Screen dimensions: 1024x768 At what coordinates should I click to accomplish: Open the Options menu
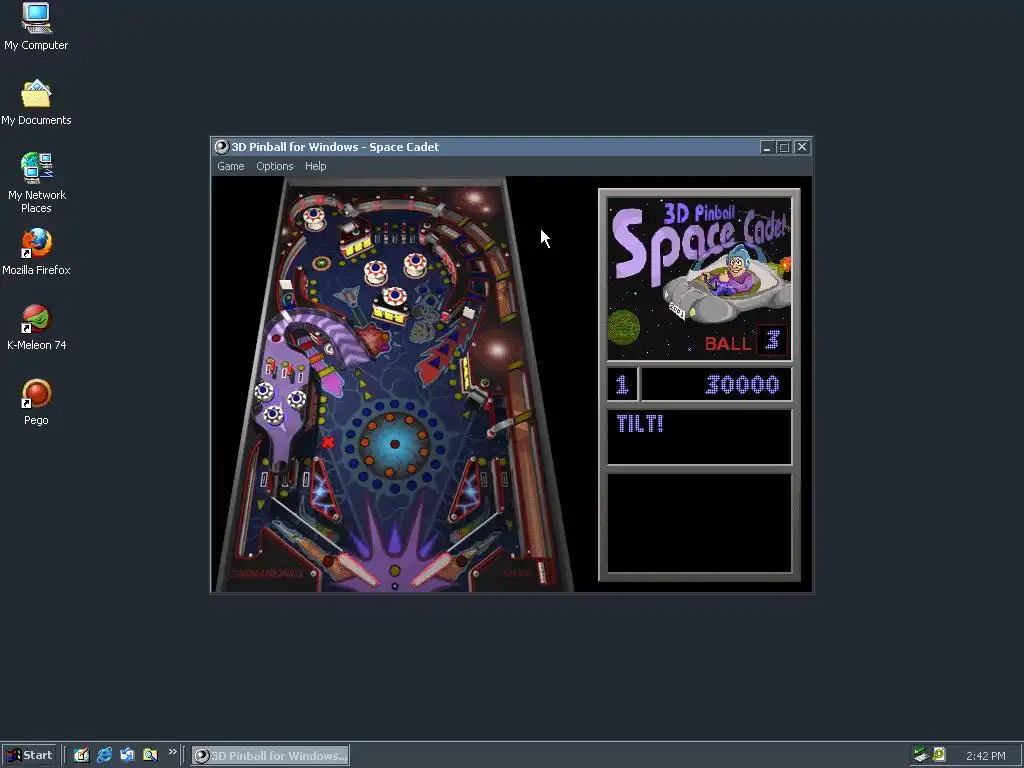coord(274,167)
